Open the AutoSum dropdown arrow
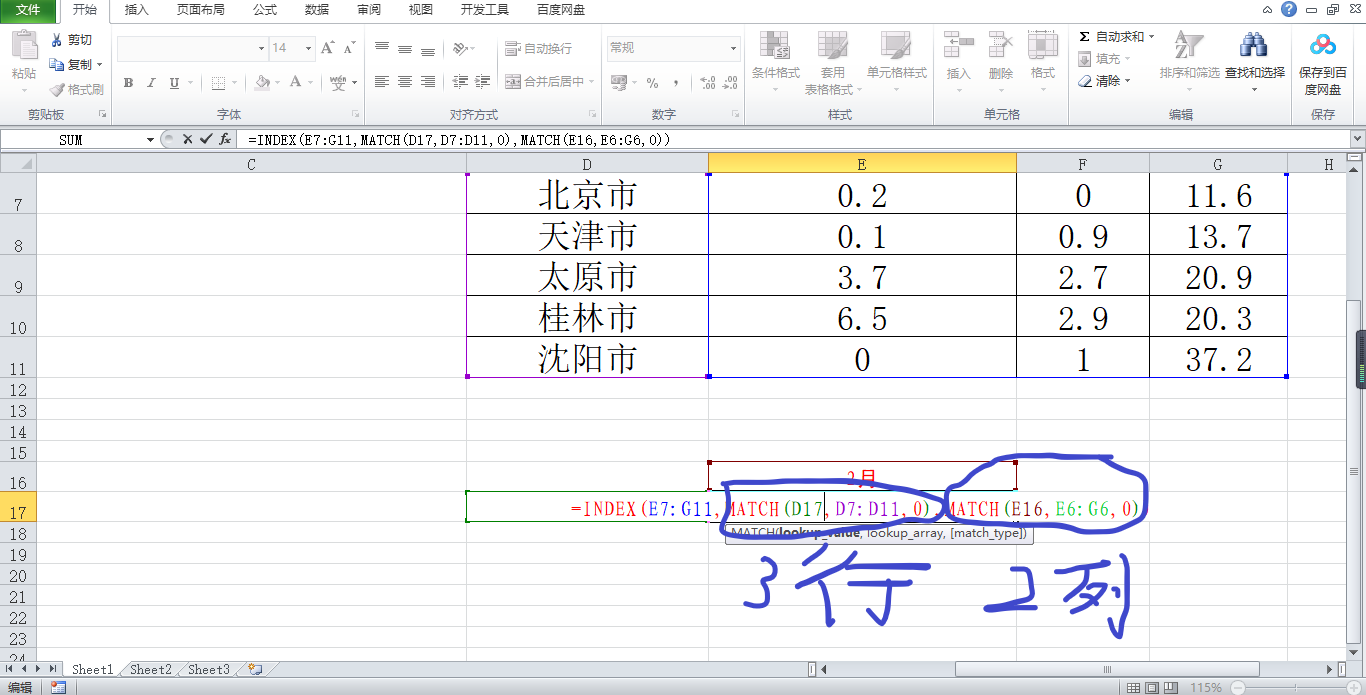This screenshot has width=1366, height=695. coord(1151,37)
